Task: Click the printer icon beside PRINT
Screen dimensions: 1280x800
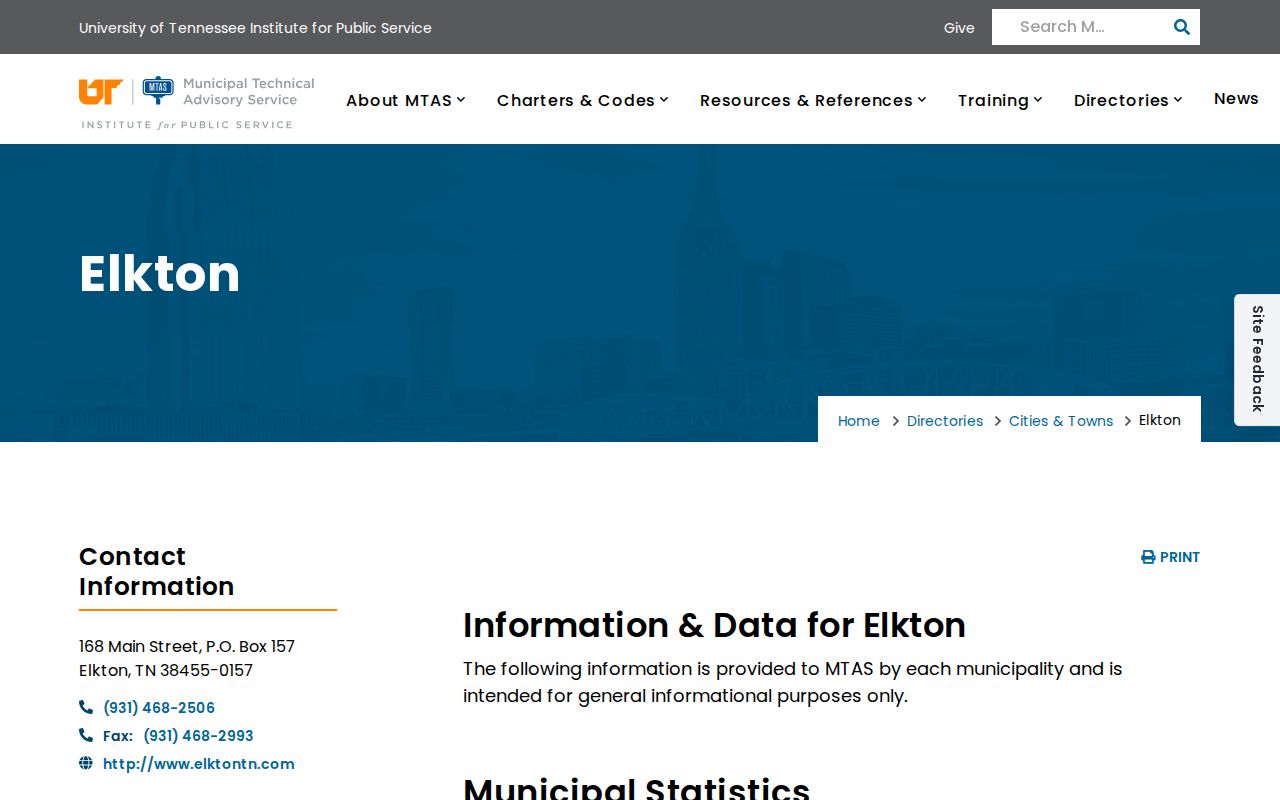Action: tap(1148, 557)
